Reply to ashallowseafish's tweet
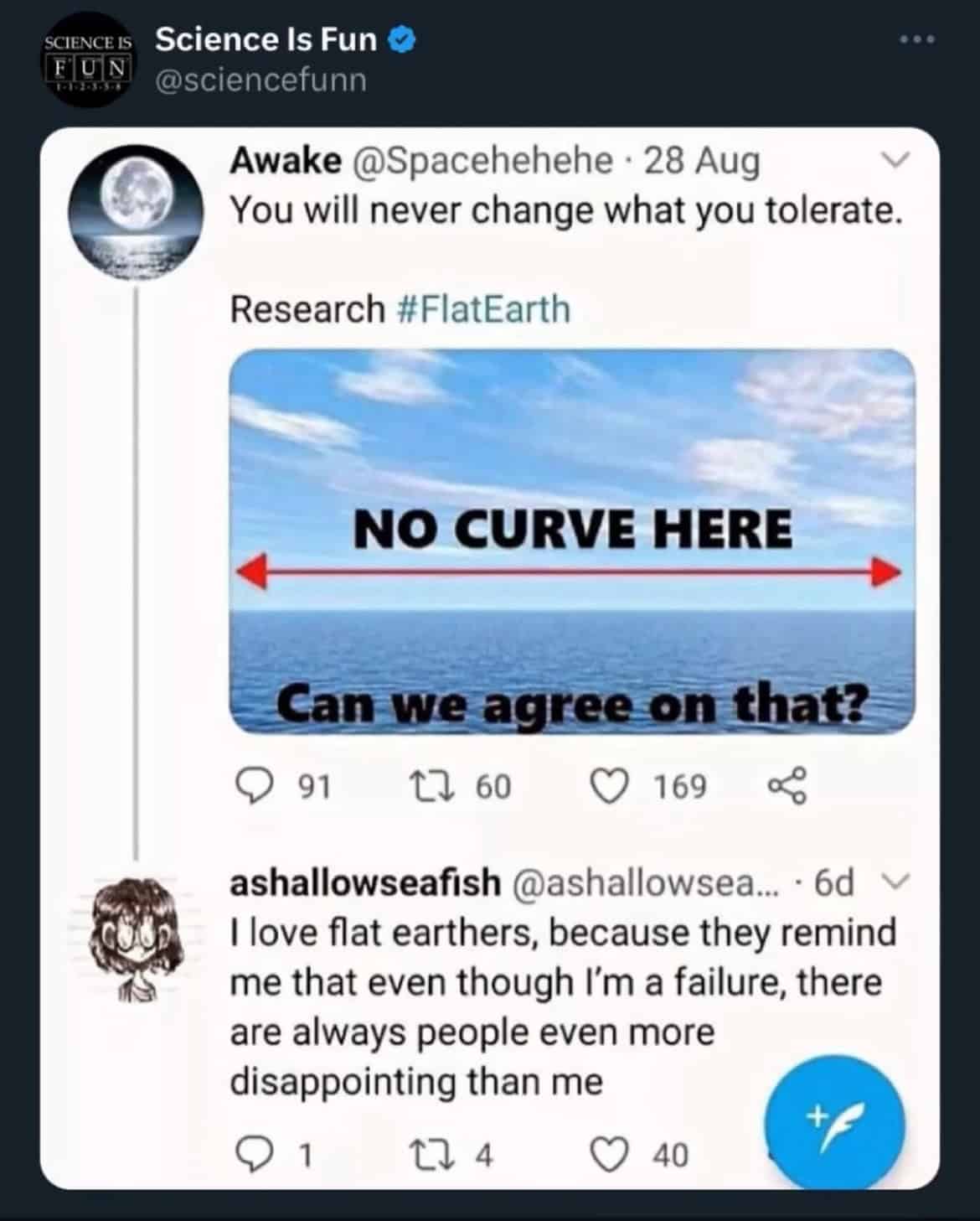The height and width of the screenshot is (1221, 980). click(x=250, y=1156)
